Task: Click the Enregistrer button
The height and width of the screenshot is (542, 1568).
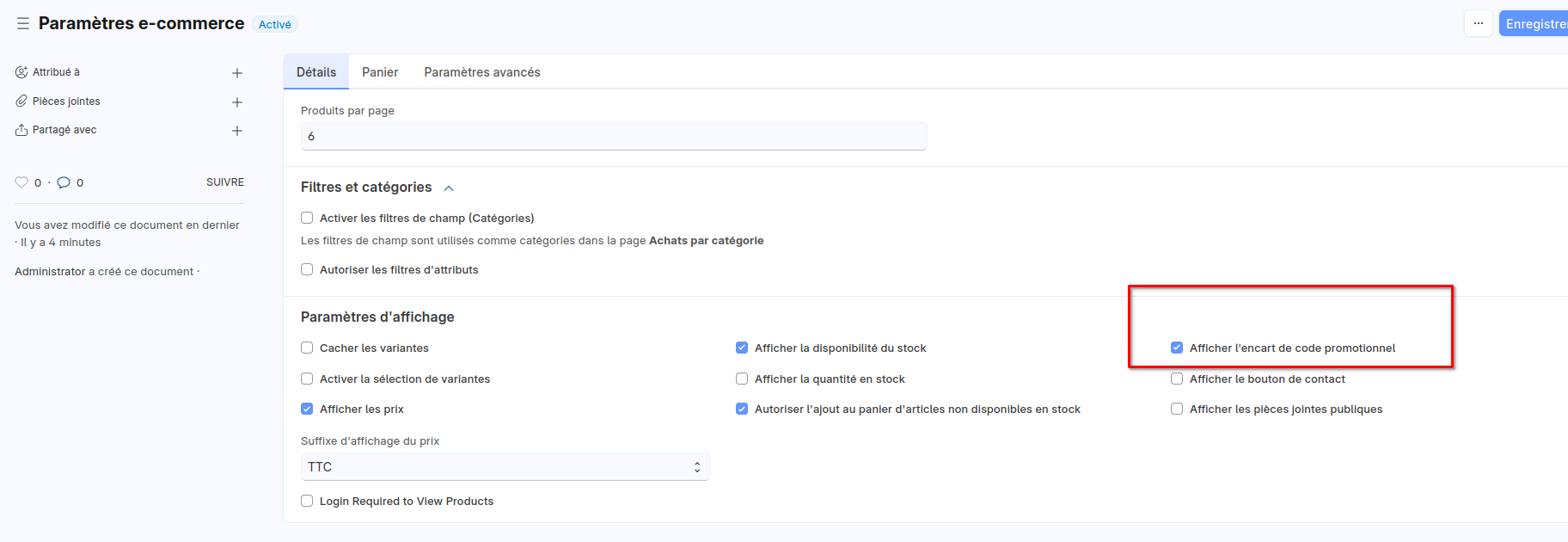Action: point(1534,24)
